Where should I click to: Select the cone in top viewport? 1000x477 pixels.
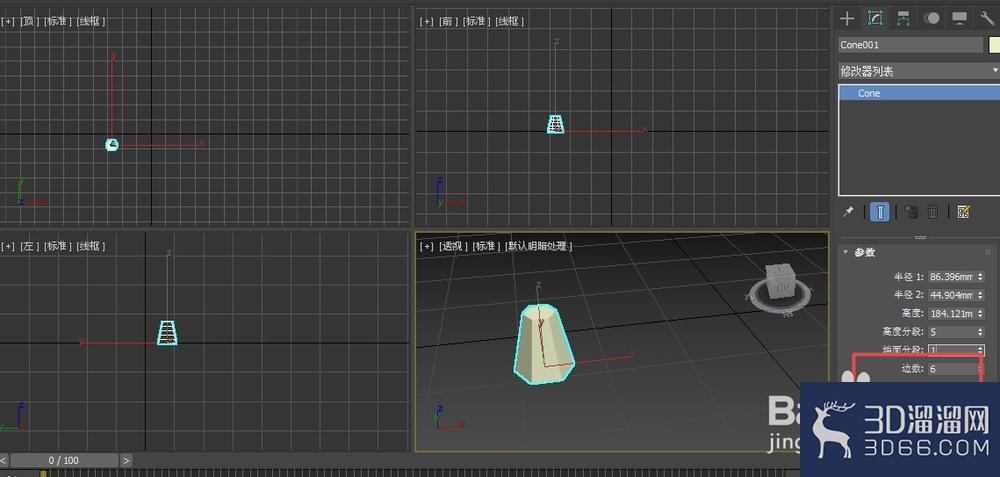(112, 145)
